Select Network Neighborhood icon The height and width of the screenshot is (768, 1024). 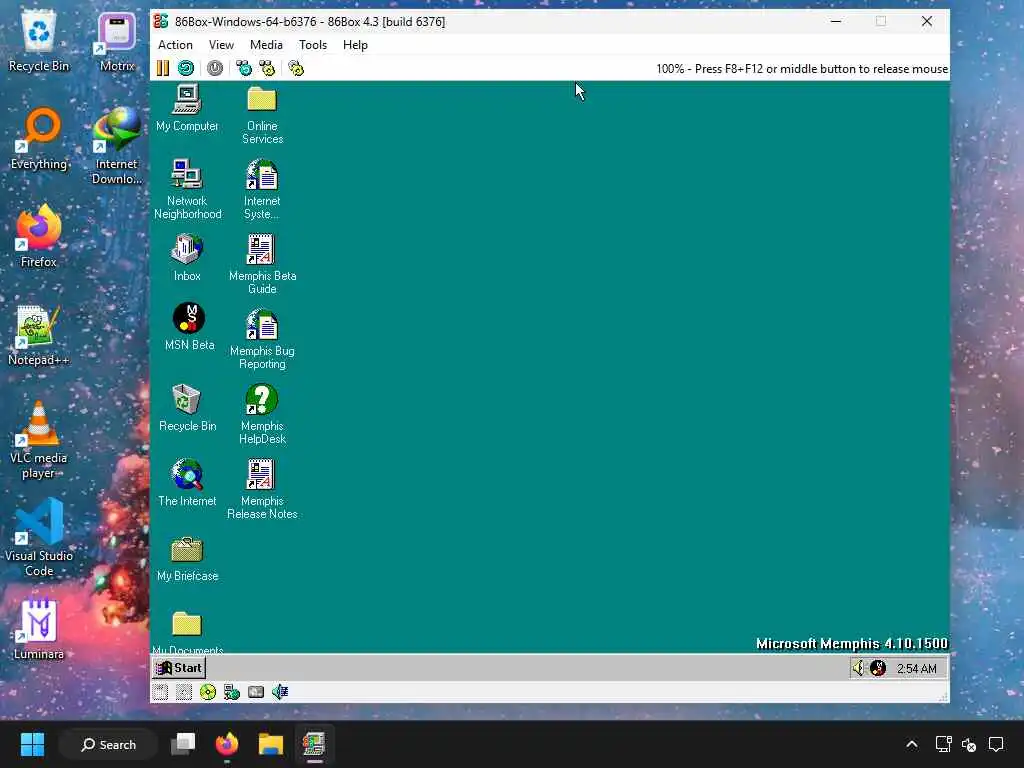[x=187, y=189]
